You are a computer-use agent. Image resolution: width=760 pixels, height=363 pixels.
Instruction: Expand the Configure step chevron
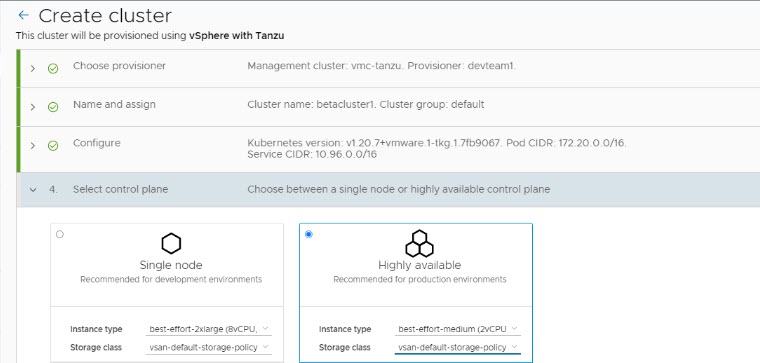[32, 146]
